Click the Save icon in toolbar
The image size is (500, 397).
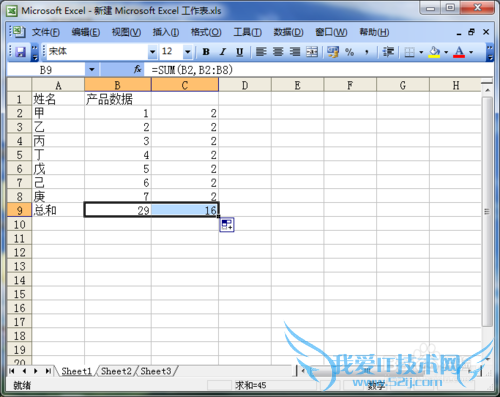tap(21, 52)
